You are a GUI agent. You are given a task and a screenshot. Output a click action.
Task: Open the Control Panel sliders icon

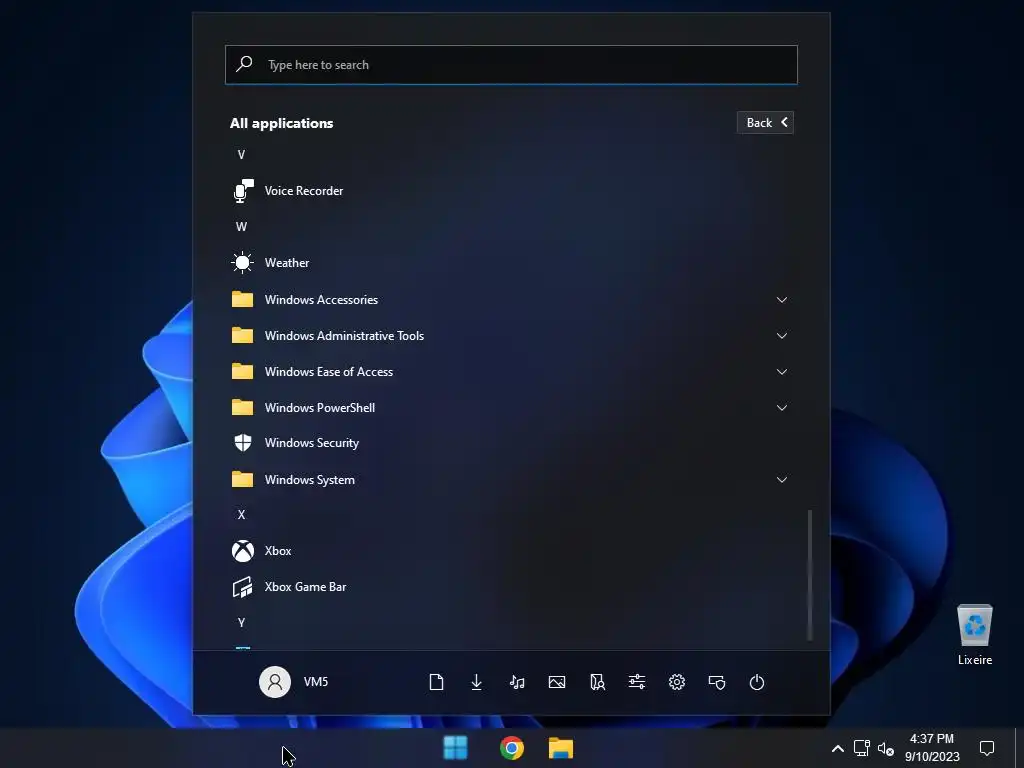click(637, 682)
